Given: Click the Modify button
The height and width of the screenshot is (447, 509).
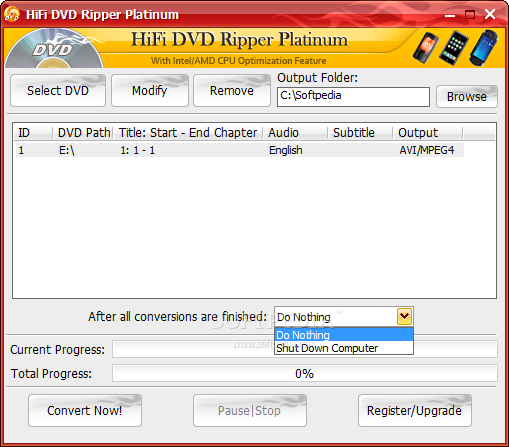Looking at the screenshot, I should [150, 91].
